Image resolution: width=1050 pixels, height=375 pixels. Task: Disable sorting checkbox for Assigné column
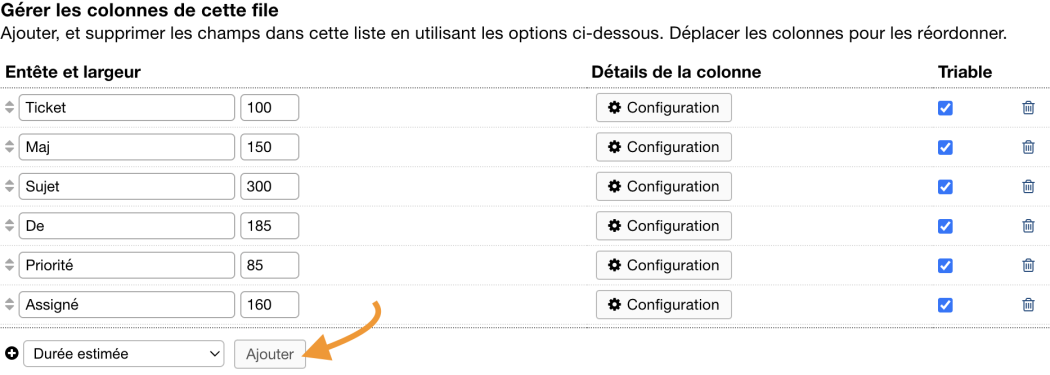pos(946,305)
